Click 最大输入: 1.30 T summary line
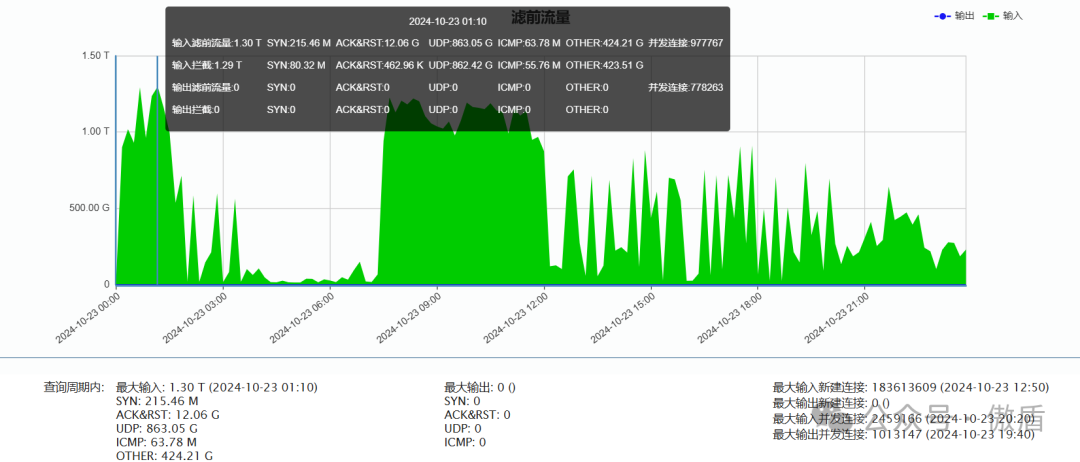 (217, 387)
